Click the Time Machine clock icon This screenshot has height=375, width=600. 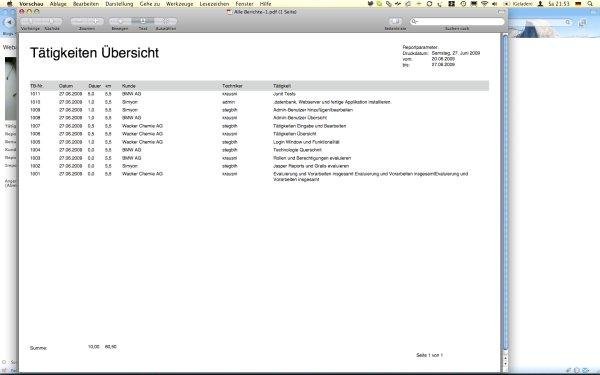click(463, 3)
